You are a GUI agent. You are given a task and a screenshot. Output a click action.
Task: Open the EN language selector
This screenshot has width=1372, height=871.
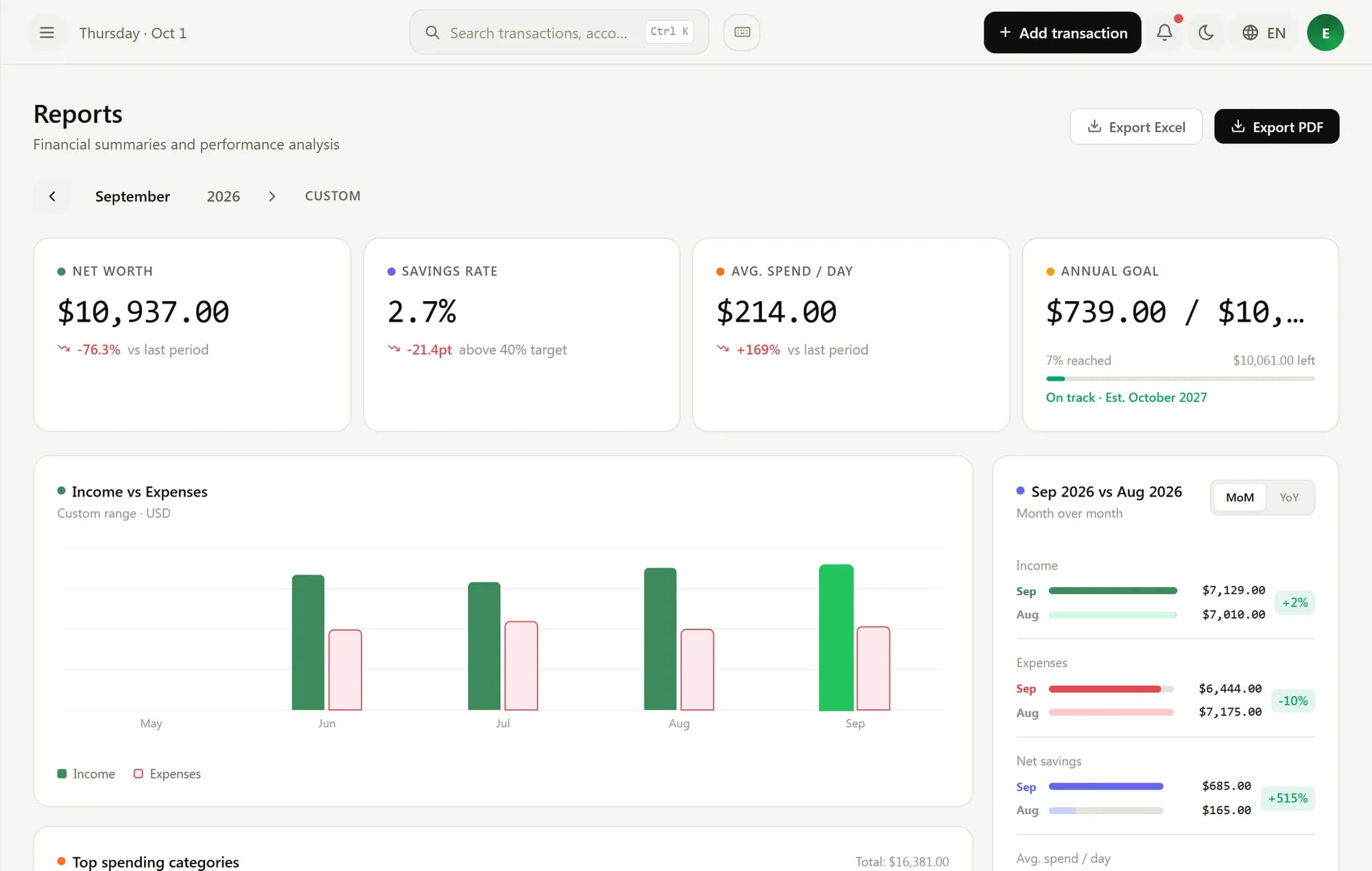click(1264, 33)
